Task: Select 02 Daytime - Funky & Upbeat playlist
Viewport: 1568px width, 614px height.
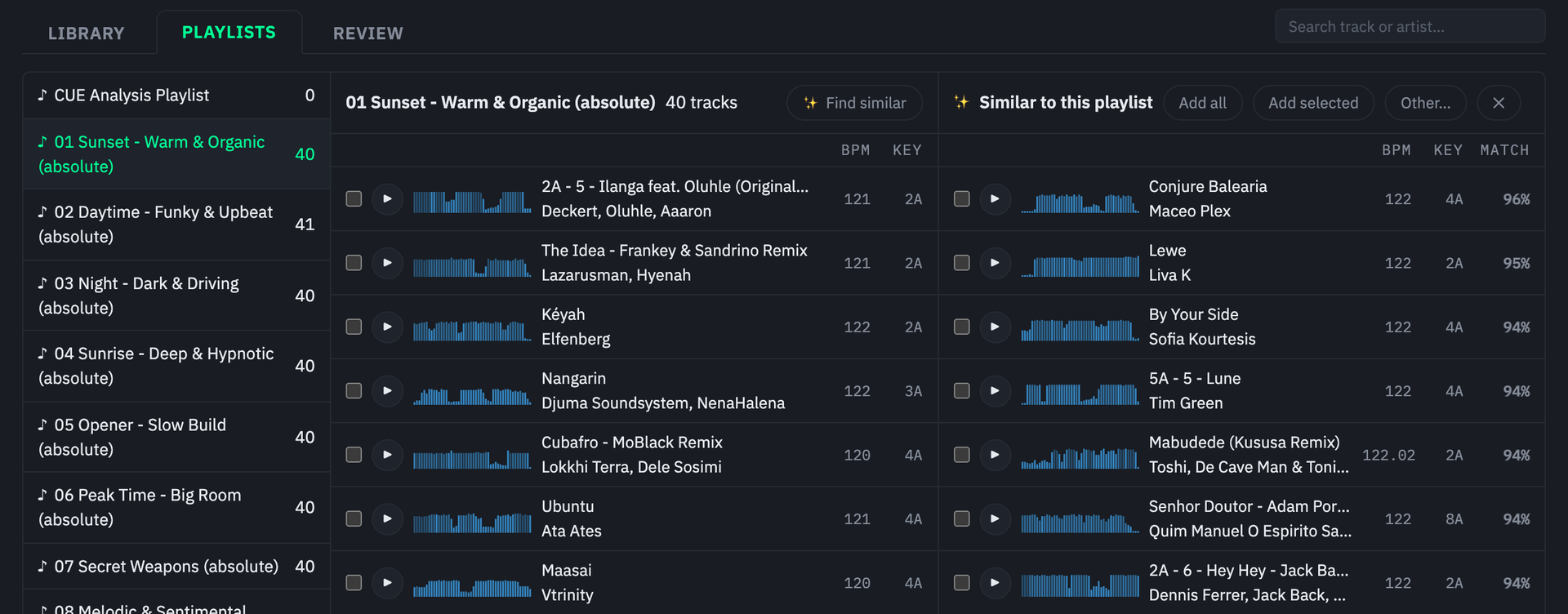Action: click(x=176, y=225)
